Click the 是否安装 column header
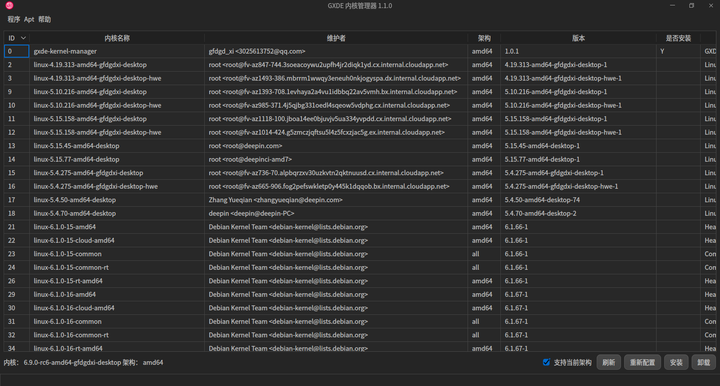This screenshot has width=720, height=386. [x=678, y=38]
